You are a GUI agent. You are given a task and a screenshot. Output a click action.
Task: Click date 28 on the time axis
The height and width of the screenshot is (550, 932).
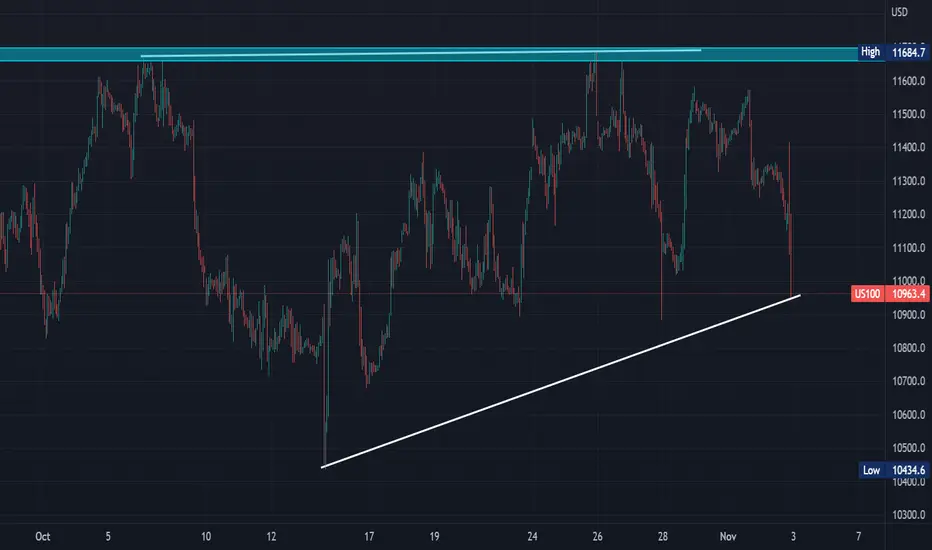pyautogui.click(x=663, y=537)
